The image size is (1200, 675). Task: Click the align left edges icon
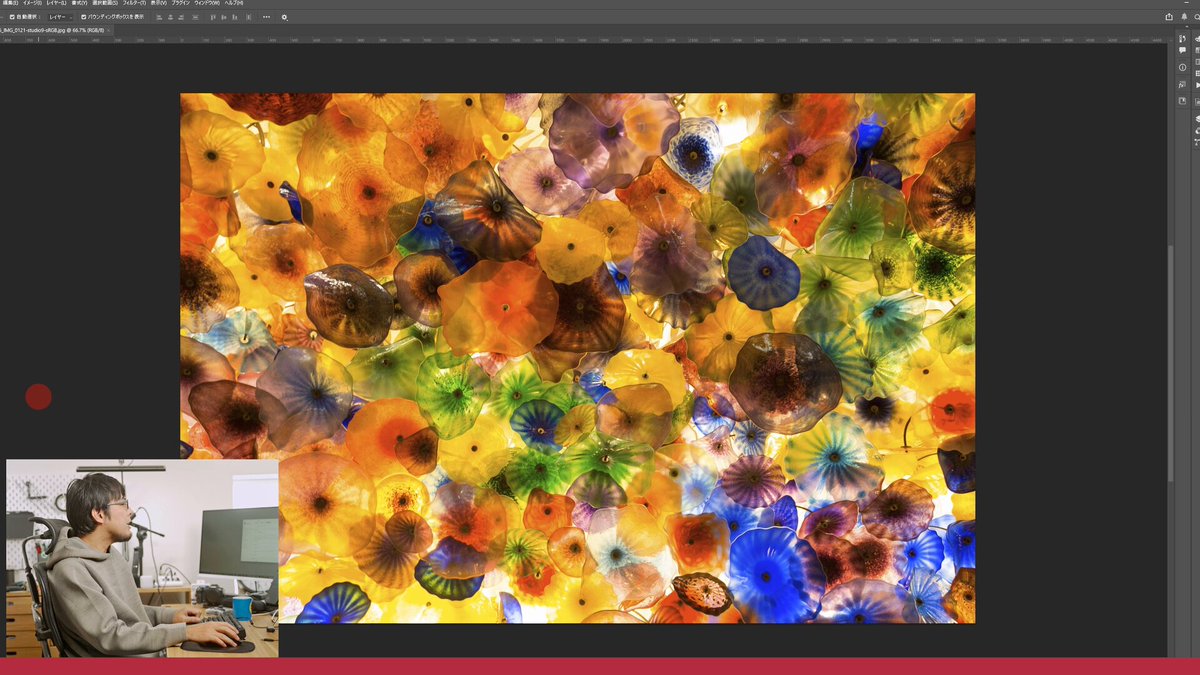pyautogui.click(x=157, y=17)
